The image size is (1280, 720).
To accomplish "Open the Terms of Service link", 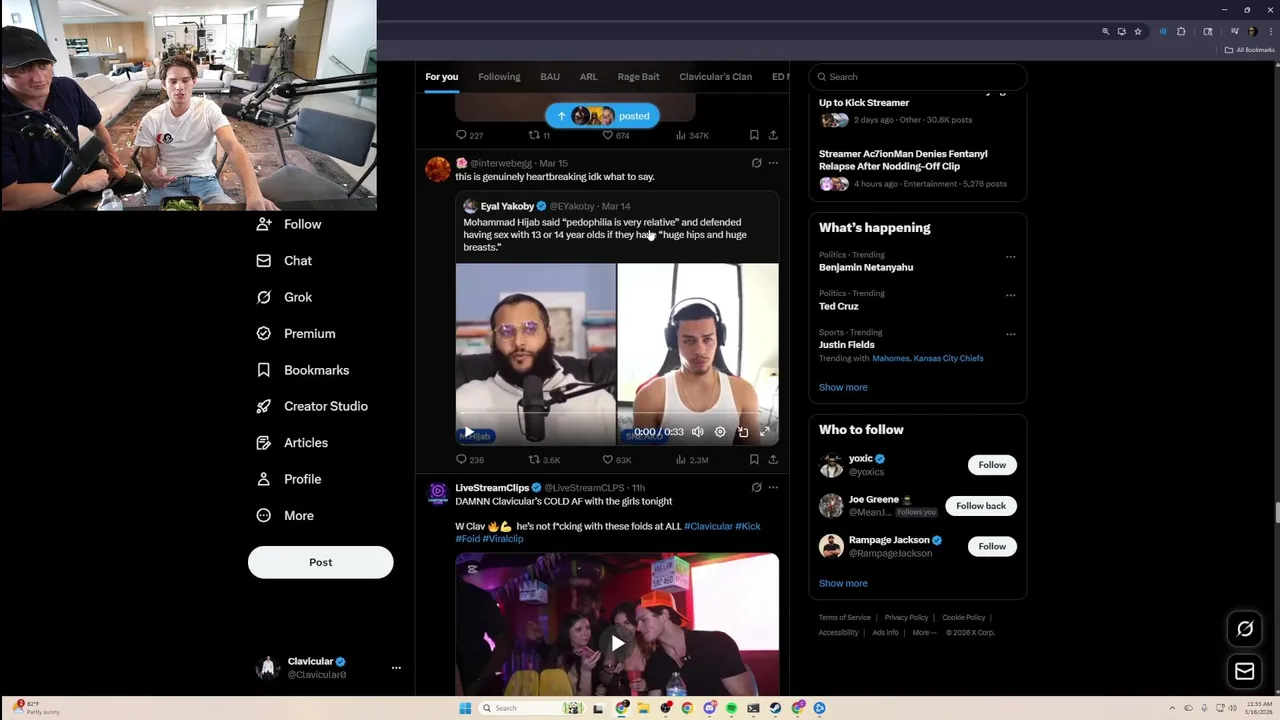I will pyautogui.click(x=845, y=618).
